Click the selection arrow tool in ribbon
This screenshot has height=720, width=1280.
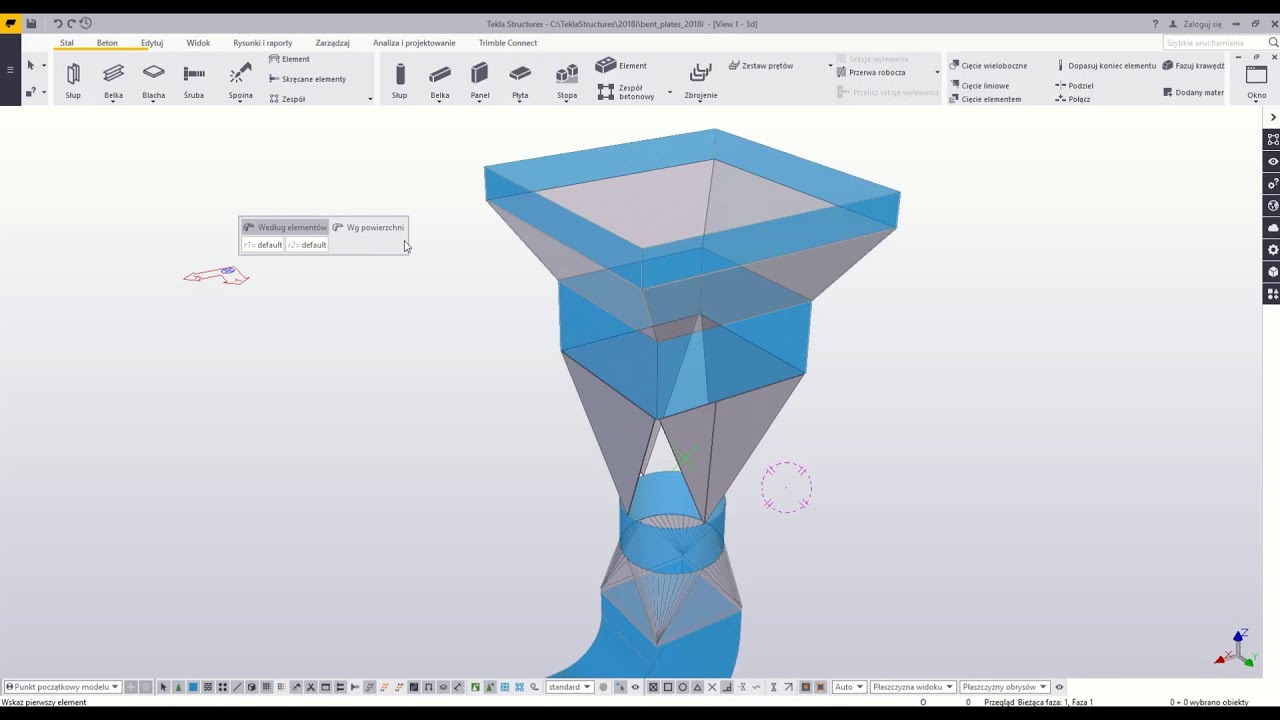pos(30,65)
